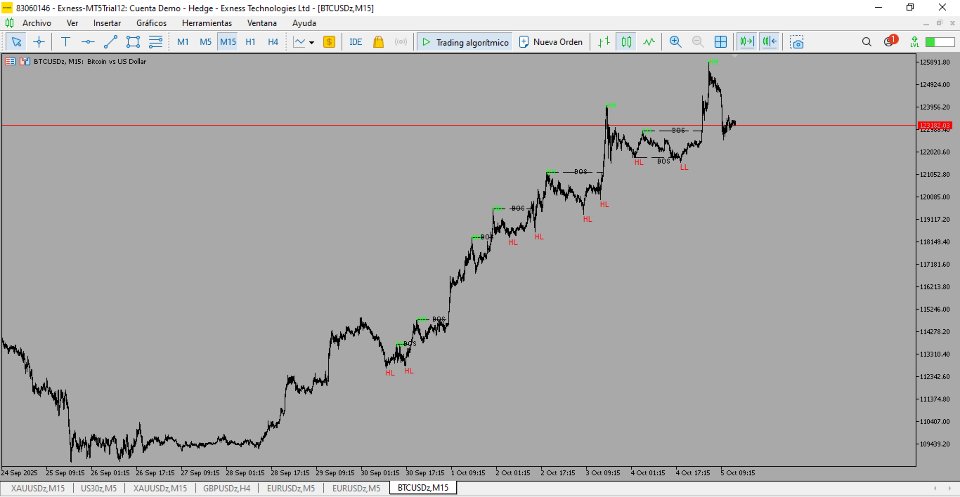Open the Gráficos menu

point(151,23)
